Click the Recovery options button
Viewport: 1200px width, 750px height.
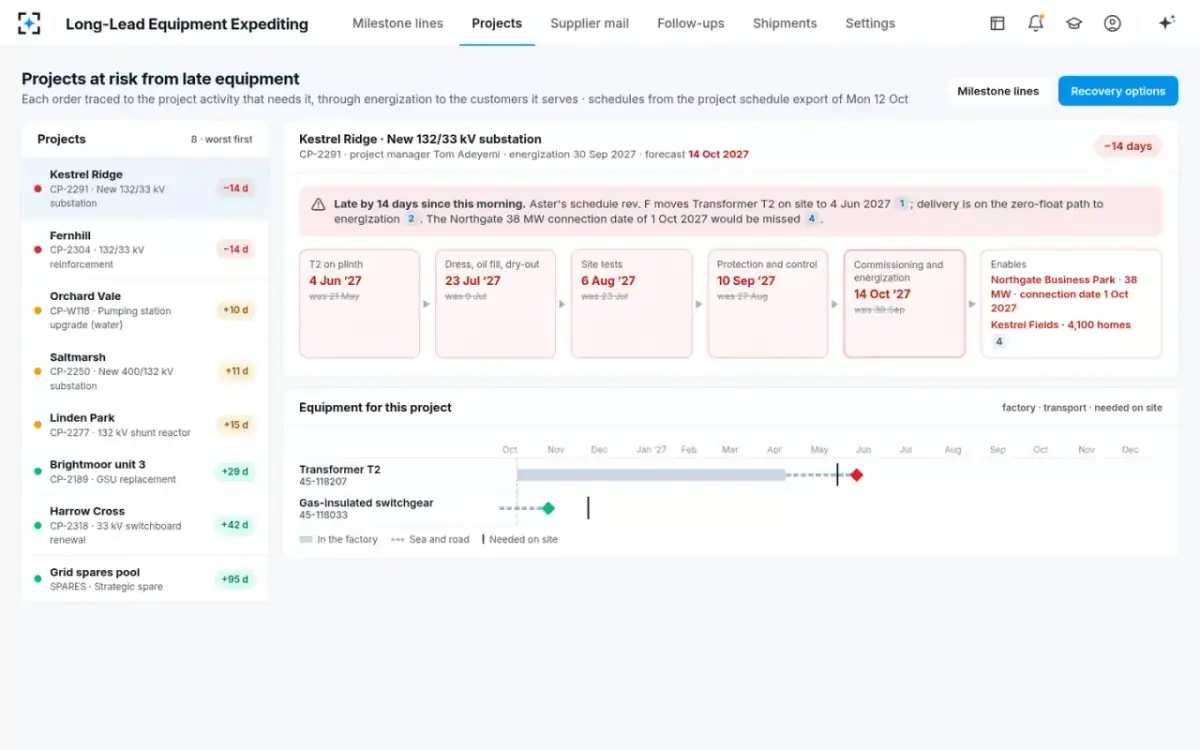(x=1118, y=91)
